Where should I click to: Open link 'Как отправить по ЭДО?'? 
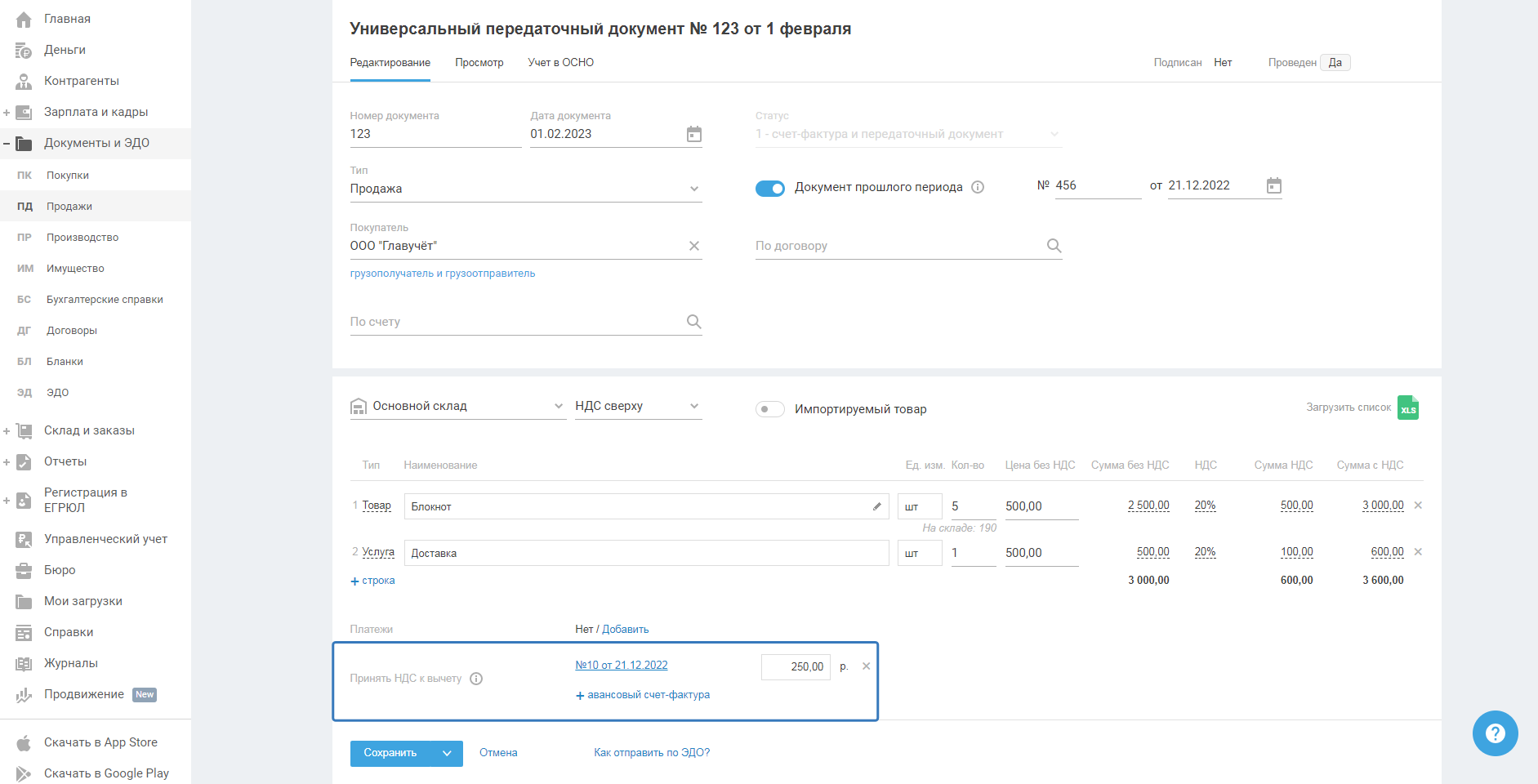[x=651, y=753]
